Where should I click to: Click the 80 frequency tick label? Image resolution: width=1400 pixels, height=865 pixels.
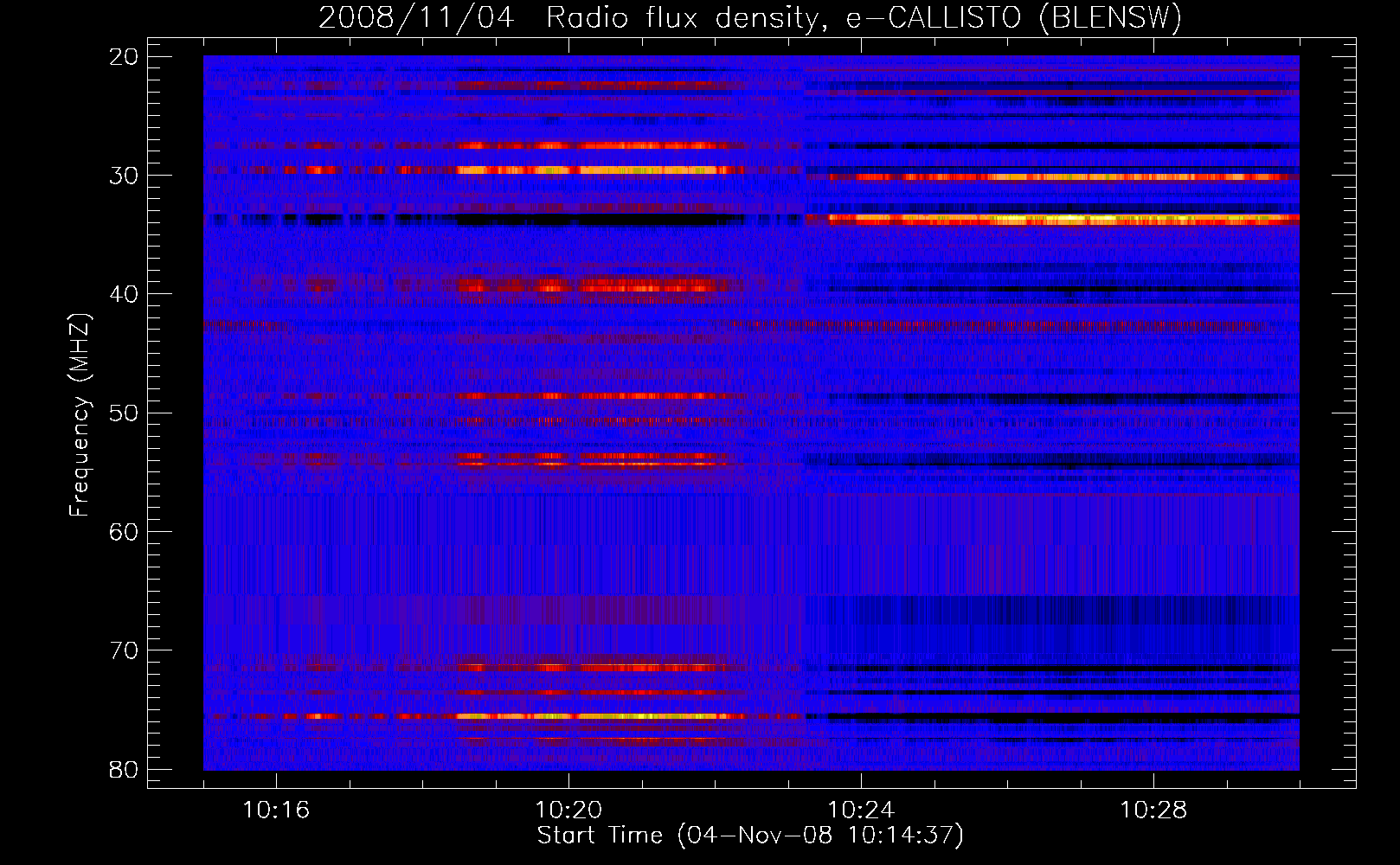[x=125, y=769]
